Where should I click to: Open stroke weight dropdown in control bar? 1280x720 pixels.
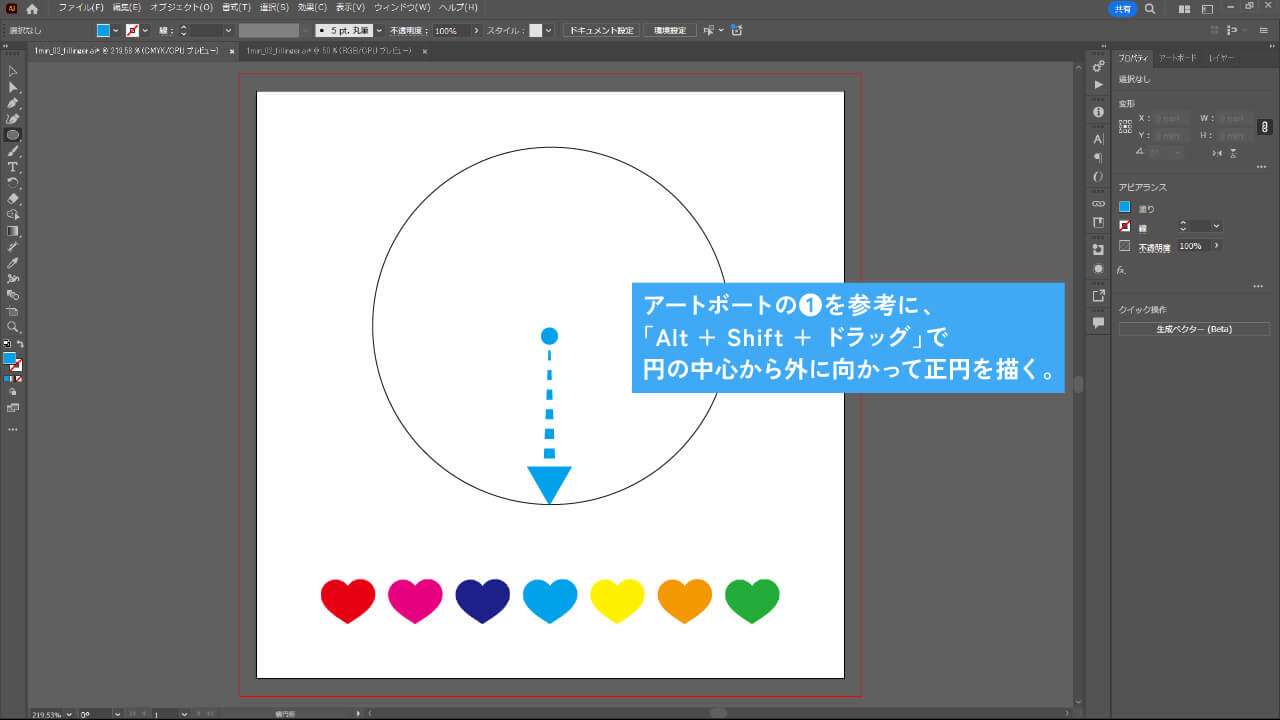tap(228, 30)
